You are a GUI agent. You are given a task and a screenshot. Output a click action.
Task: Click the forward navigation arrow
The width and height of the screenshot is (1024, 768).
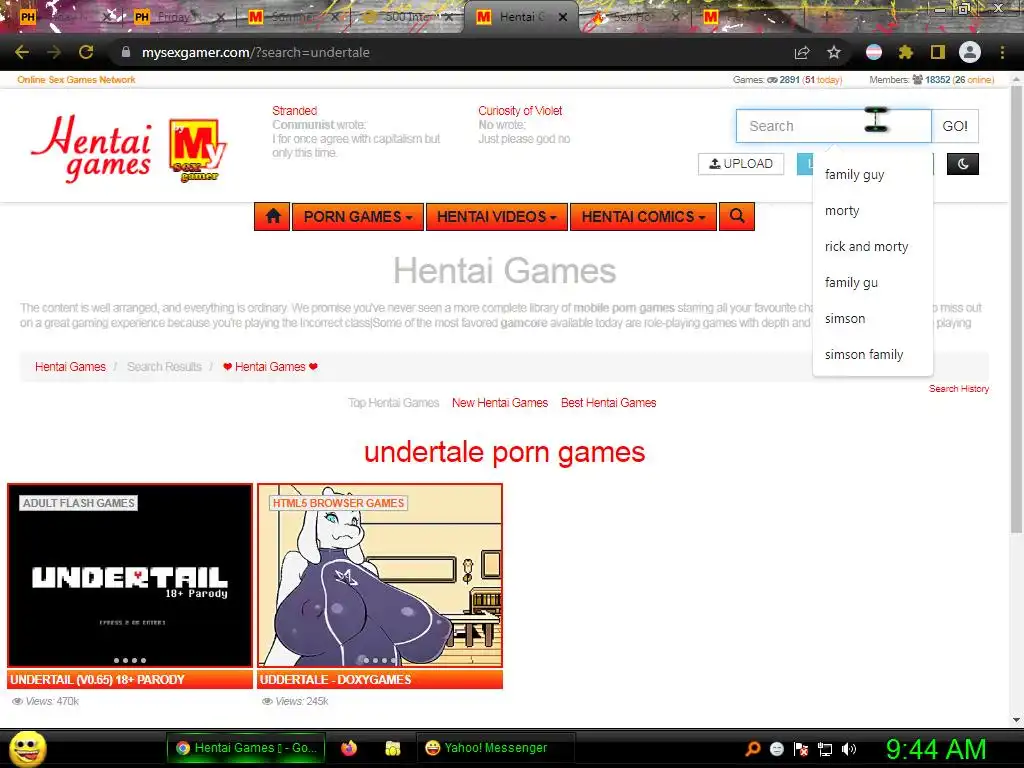(x=54, y=52)
